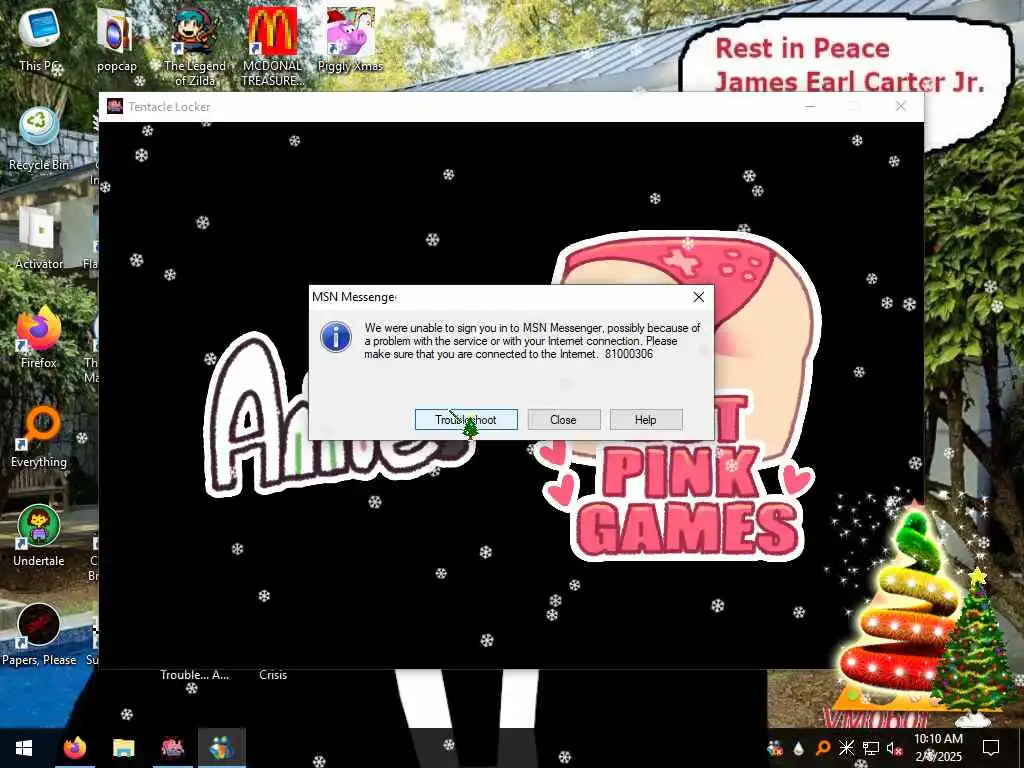Screen dimensions: 1024x768
Task: Open File Explorer from the taskbar
Action: pos(123,748)
